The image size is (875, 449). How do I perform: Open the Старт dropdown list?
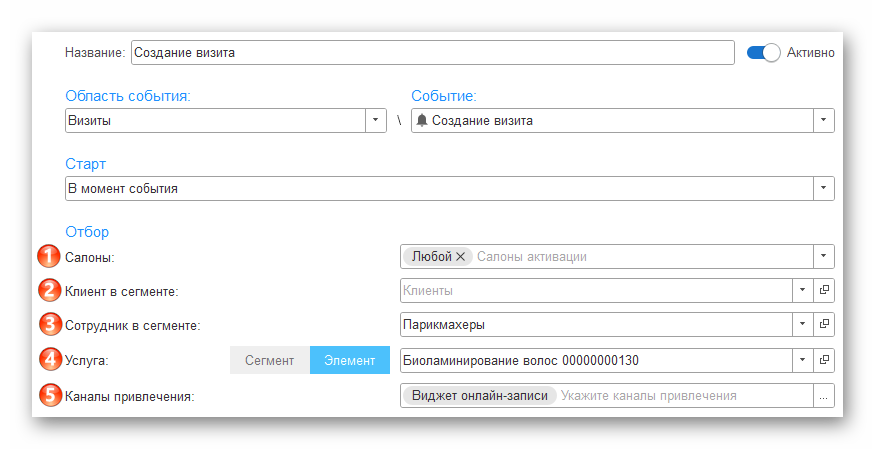[x=823, y=188]
